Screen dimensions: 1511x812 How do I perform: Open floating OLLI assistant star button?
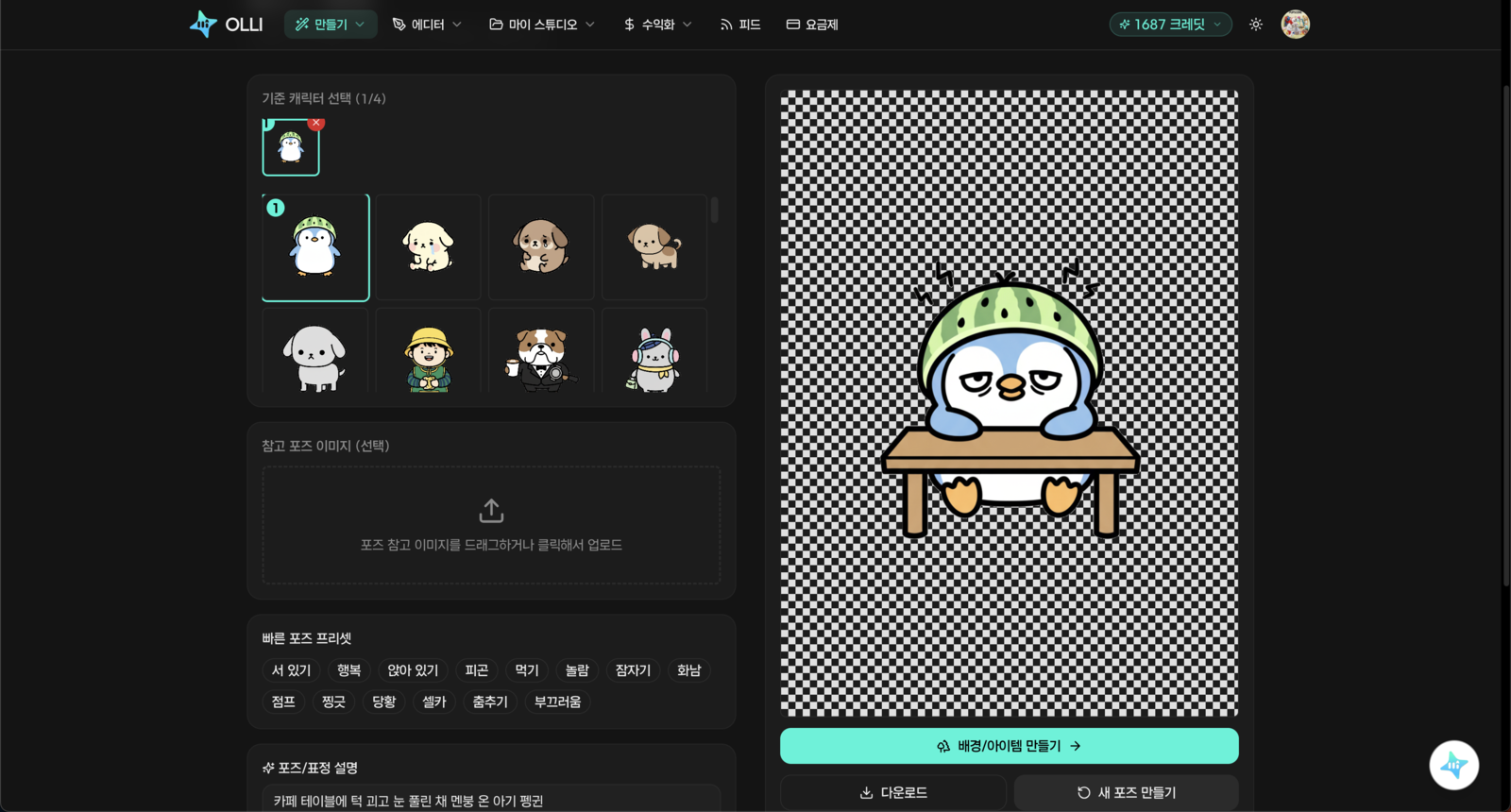click(x=1453, y=765)
